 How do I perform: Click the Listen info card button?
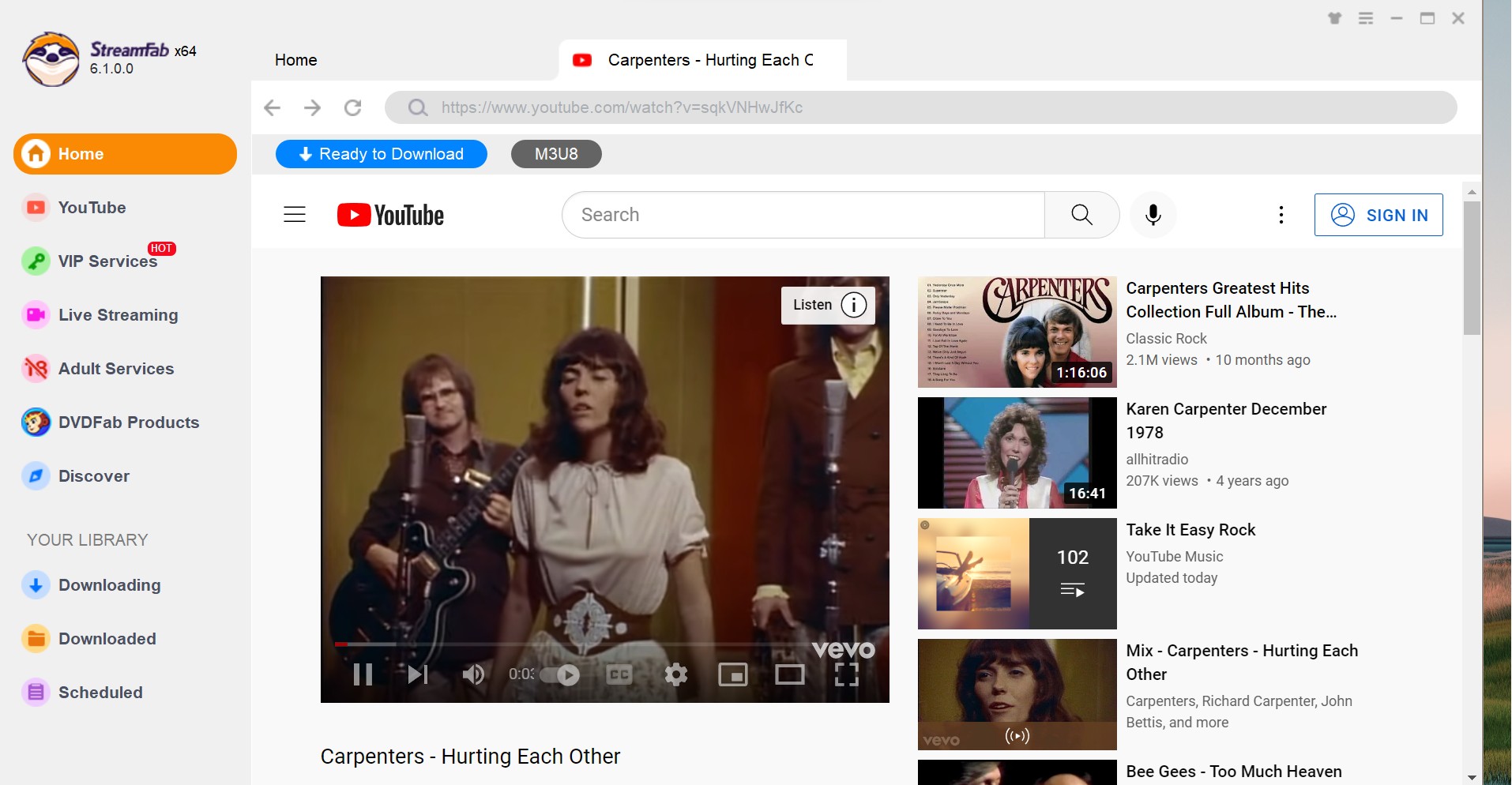pos(829,305)
